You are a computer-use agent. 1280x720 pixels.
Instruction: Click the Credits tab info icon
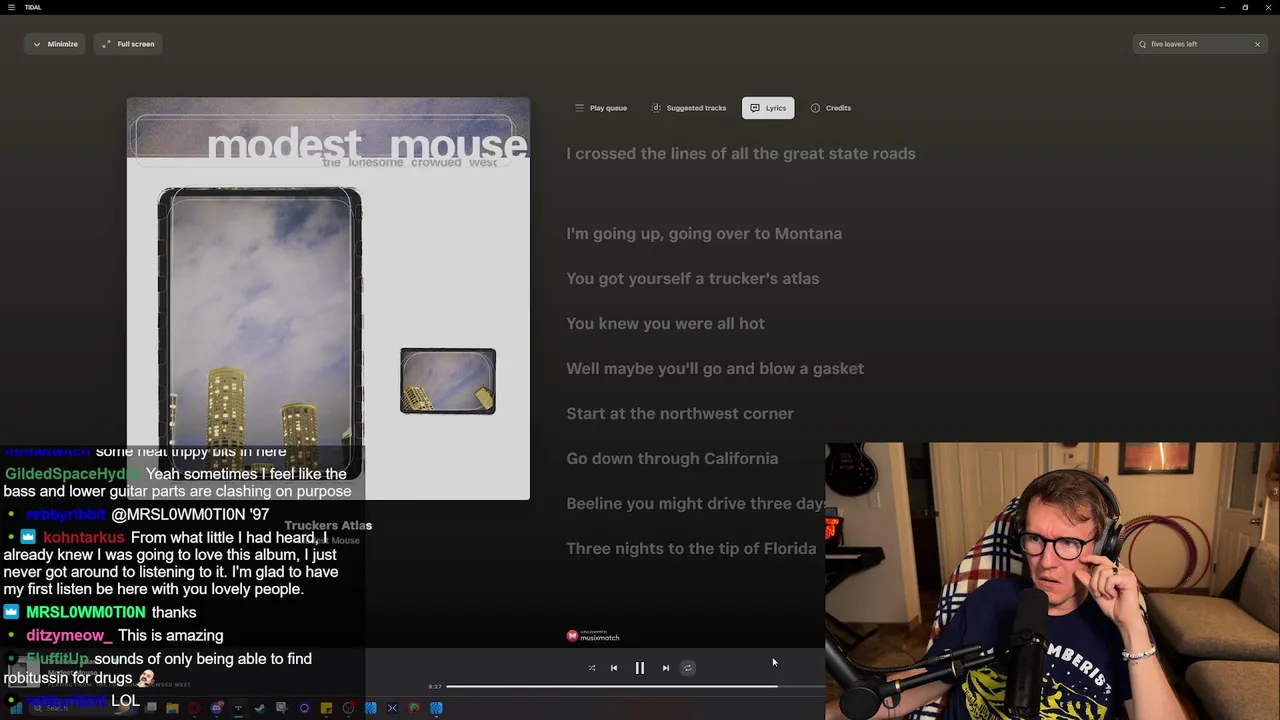tap(815, 108)
